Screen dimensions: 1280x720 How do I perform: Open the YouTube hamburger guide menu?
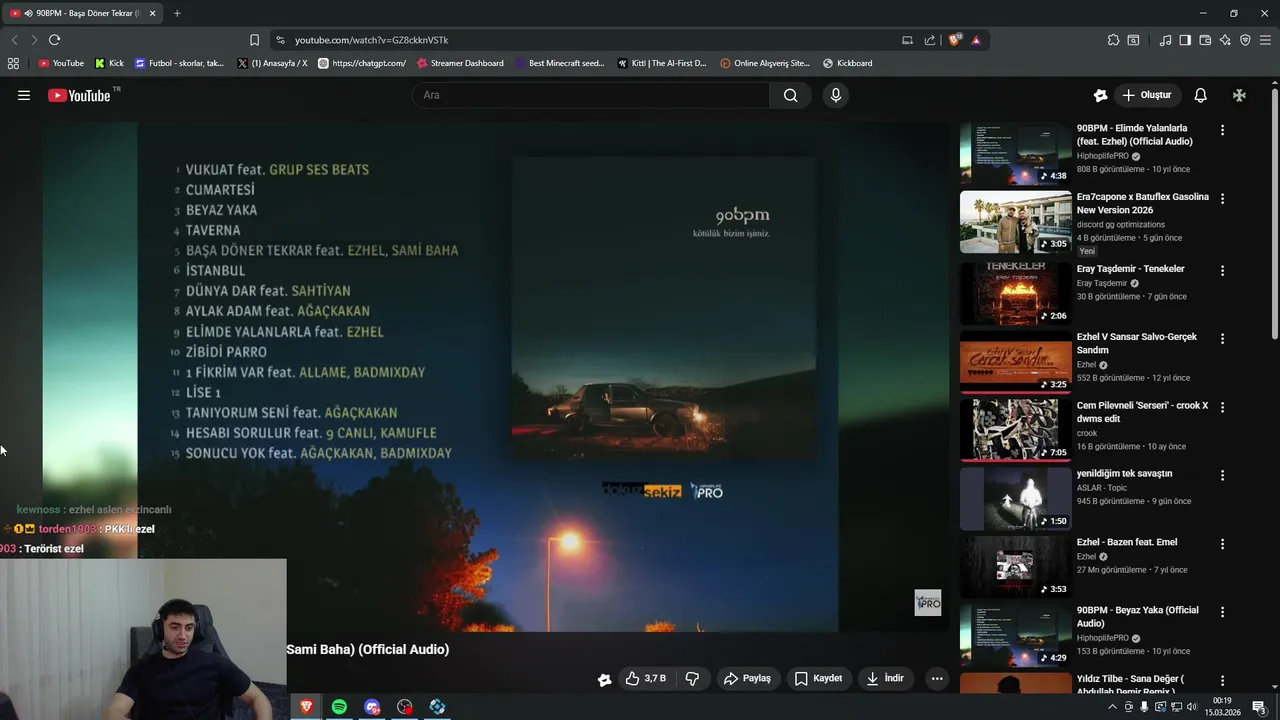[24, 95]
